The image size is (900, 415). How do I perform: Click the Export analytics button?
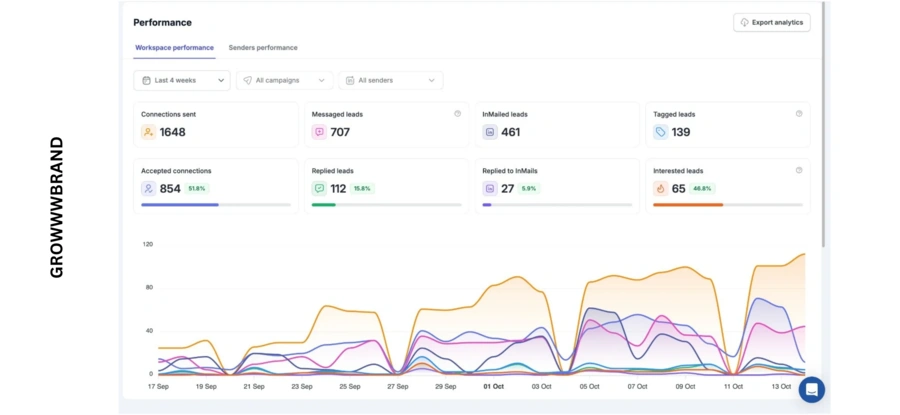771,22
